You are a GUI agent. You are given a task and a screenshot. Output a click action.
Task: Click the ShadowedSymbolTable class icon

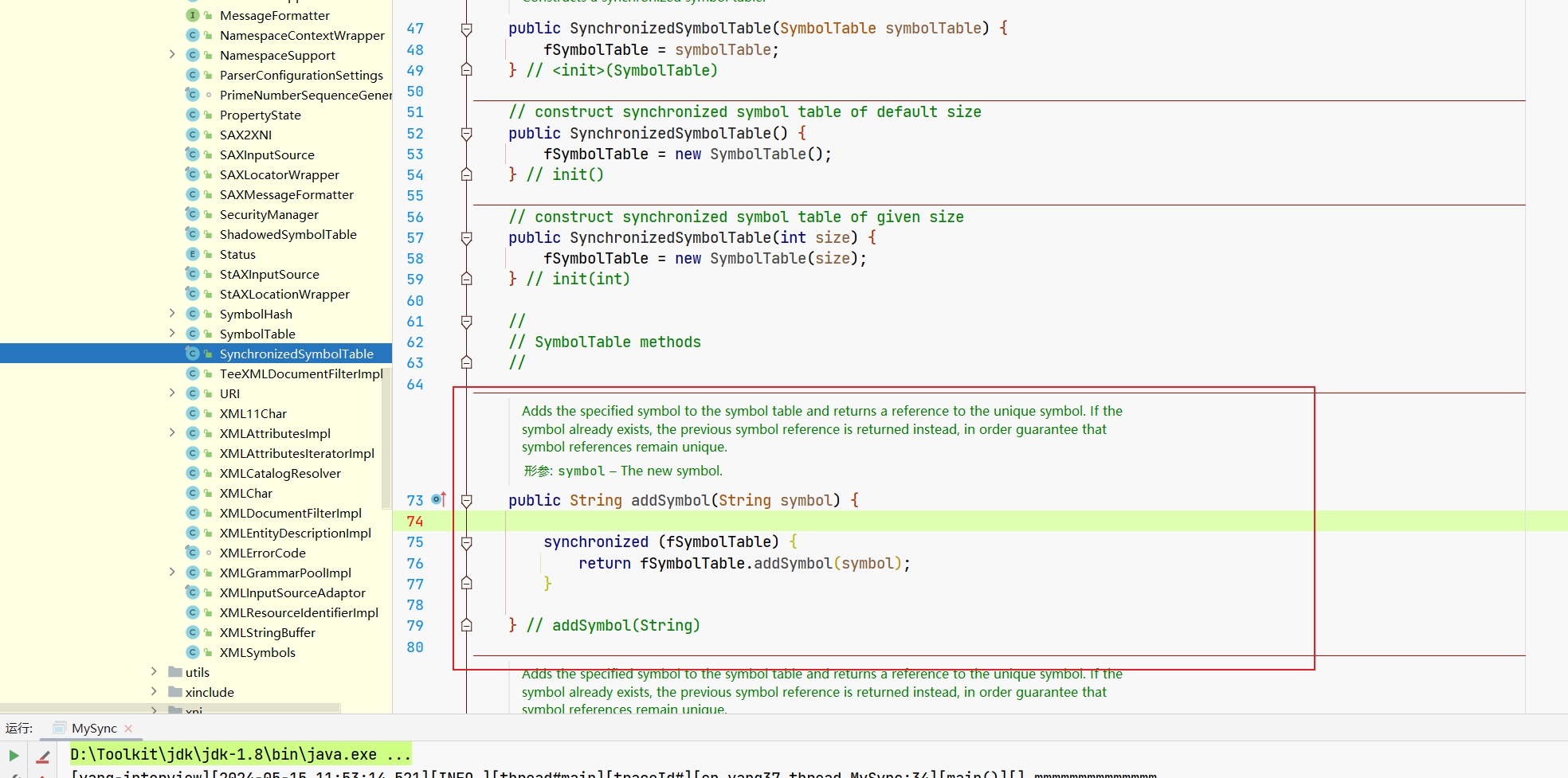click(x=193, y=234)
